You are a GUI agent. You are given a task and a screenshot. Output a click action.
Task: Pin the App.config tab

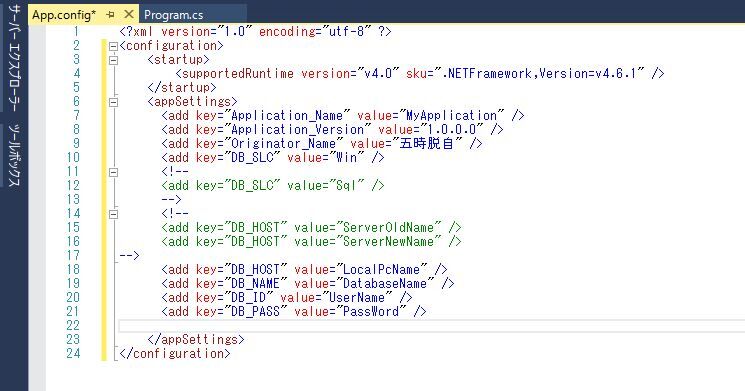[x=111, y=15]
